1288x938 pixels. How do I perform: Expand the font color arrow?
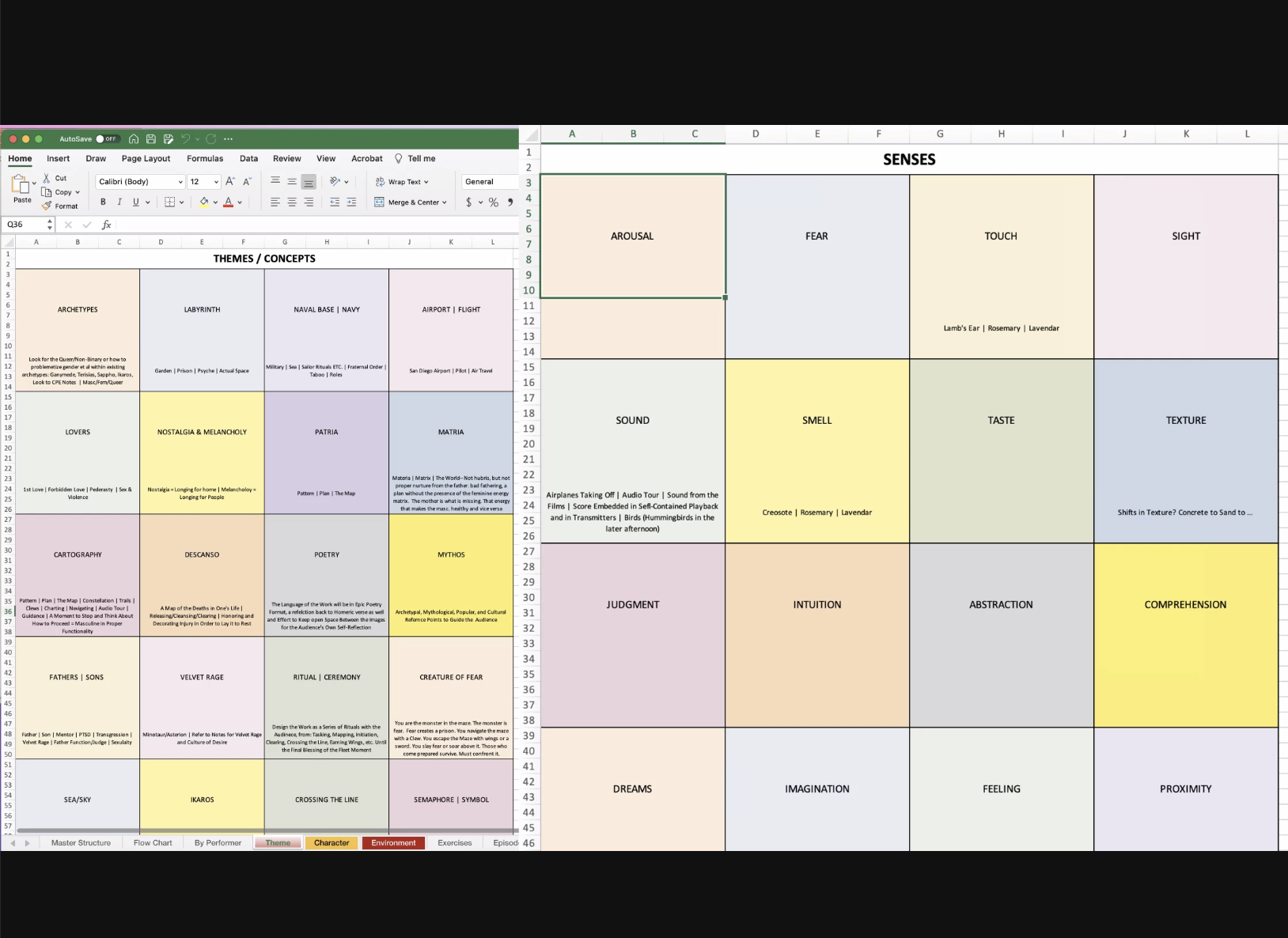240,202
